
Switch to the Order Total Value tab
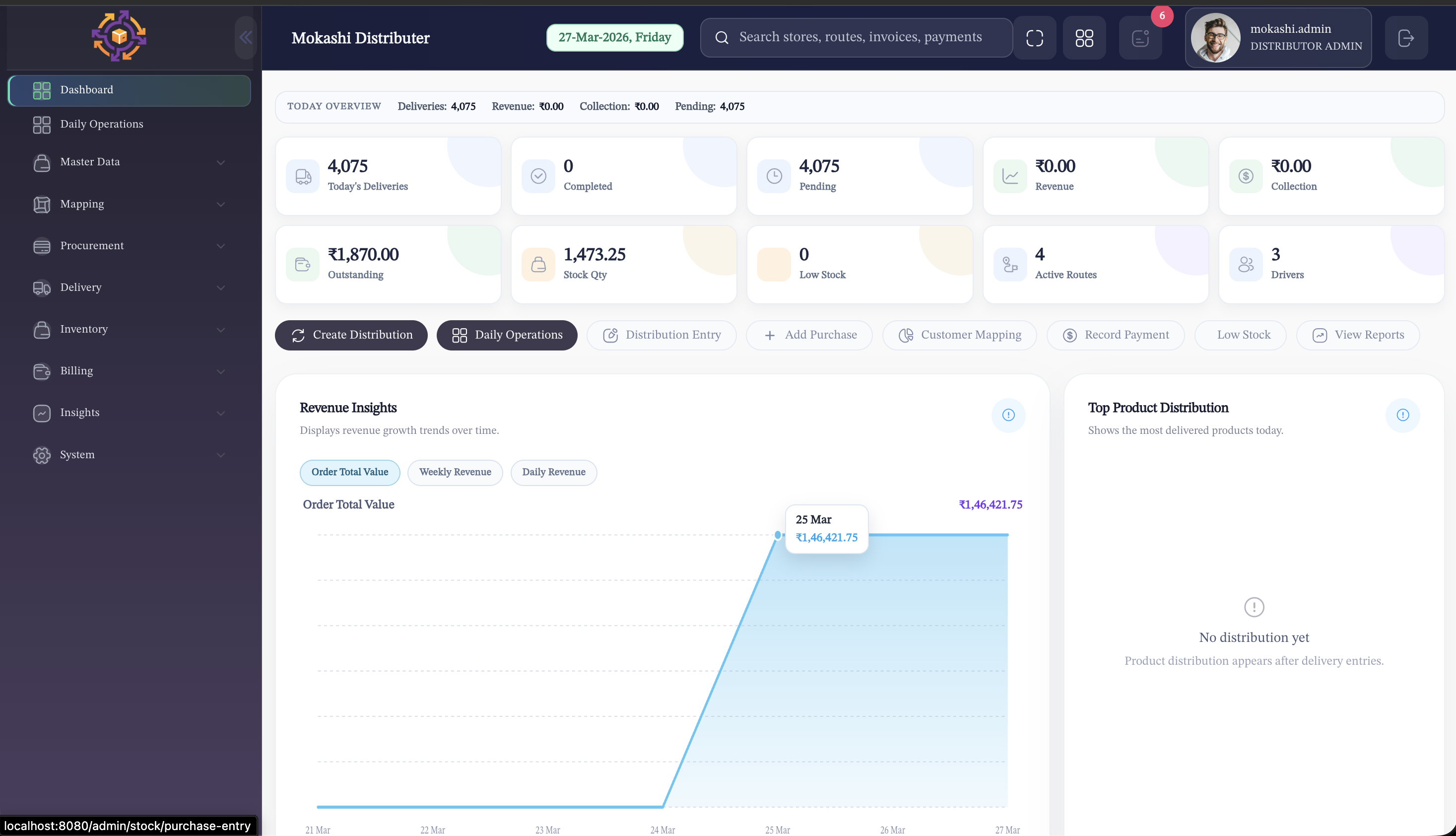349,472
